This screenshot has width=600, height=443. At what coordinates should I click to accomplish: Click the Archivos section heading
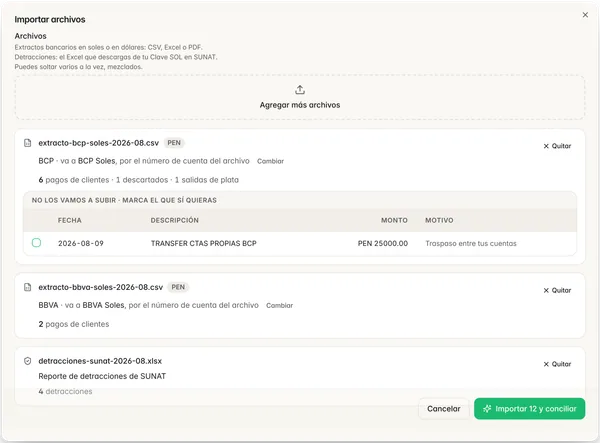[x=31, y=36]
